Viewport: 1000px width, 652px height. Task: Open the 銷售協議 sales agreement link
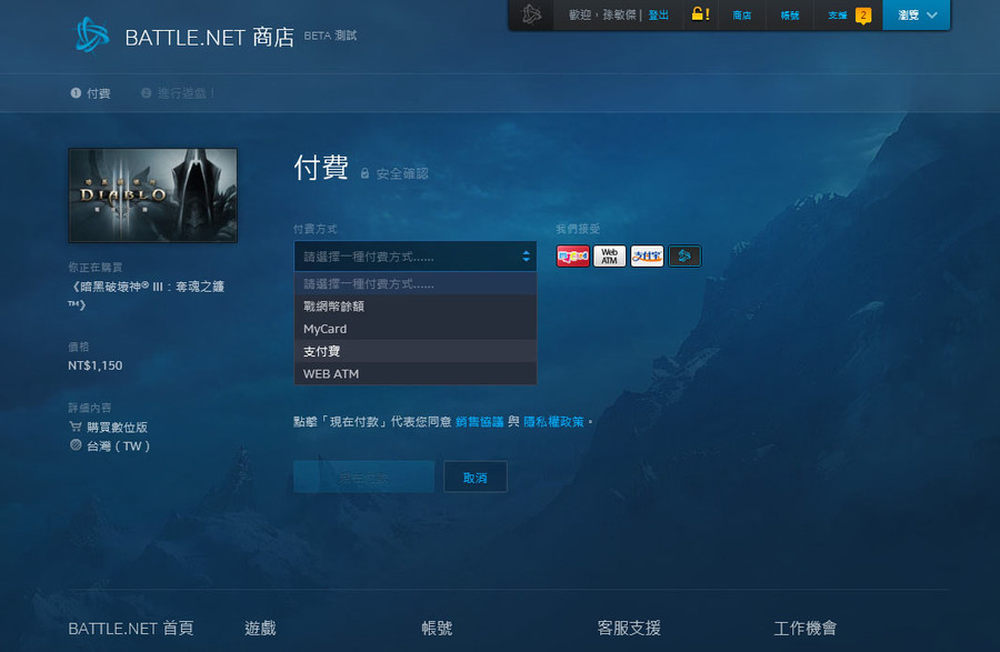coord(480,422)
